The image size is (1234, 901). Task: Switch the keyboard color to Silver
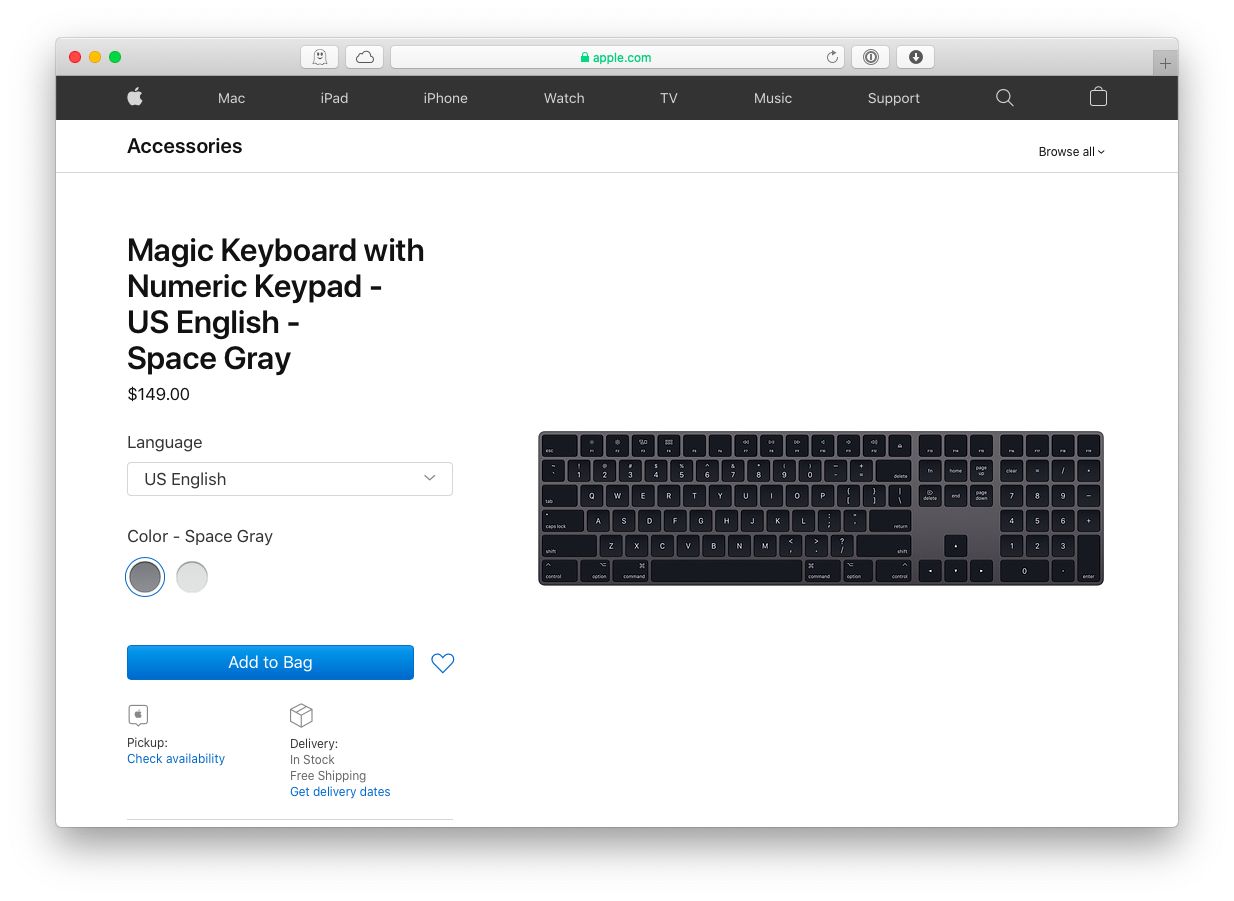(x=192, y=577)
